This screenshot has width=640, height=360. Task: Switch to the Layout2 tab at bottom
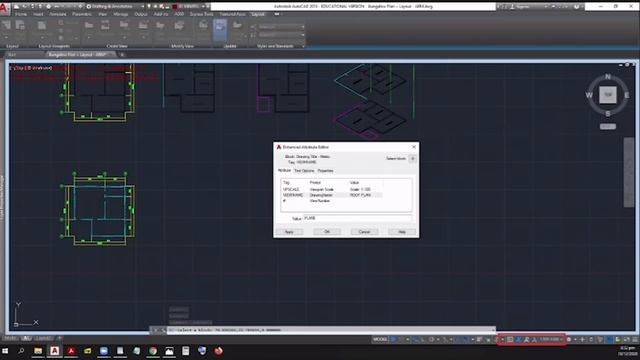[43, 338]
